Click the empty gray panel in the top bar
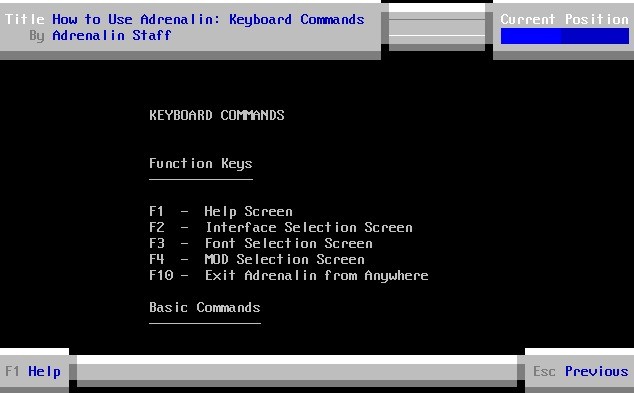The height and width of the screenshot is (393, 634). point(437,27)
